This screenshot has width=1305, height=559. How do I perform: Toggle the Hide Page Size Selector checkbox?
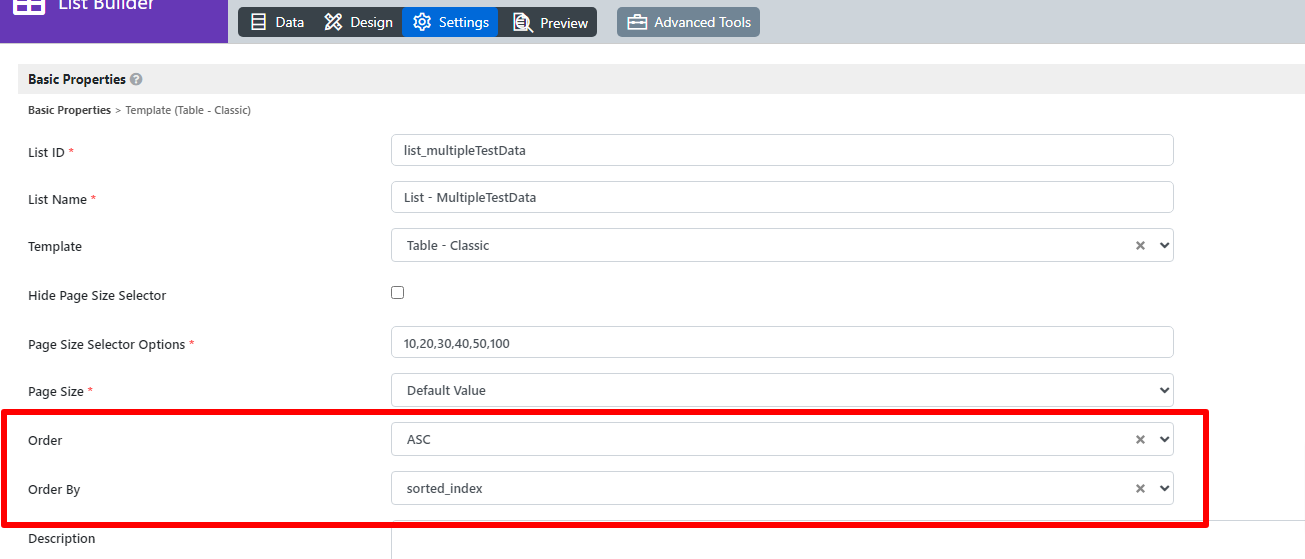398,293
